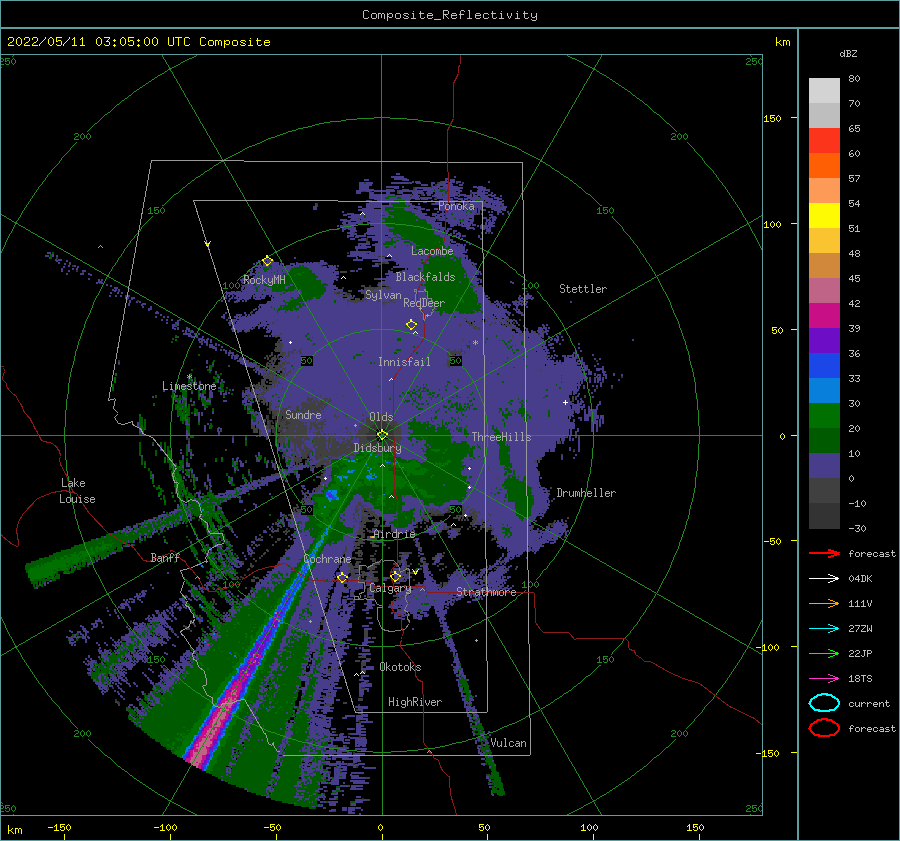Click the cyan 'current' ellipse icon
Viewport: 900px width, 841px height.
pos(824,703)
